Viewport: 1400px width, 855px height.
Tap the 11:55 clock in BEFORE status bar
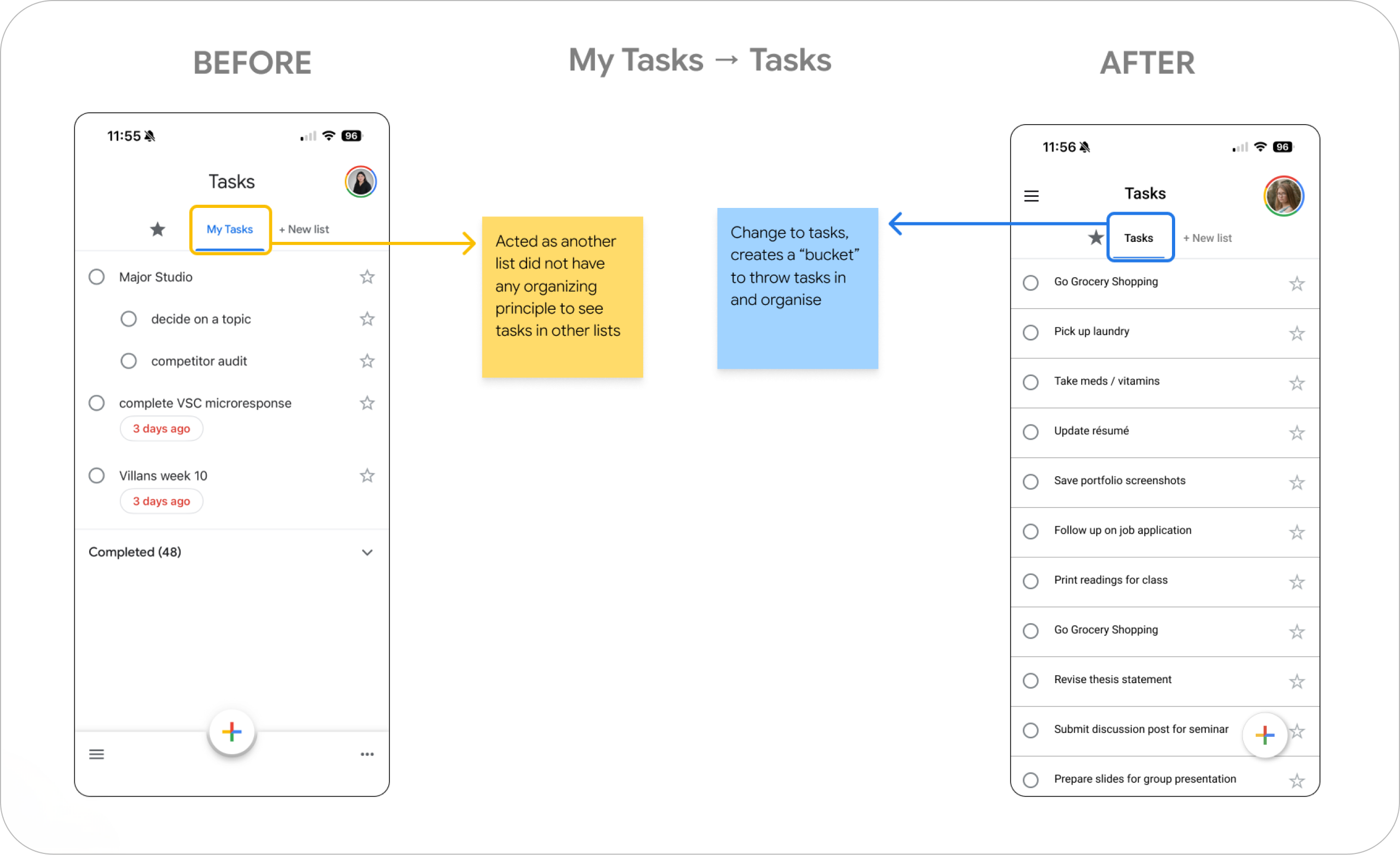124,136
